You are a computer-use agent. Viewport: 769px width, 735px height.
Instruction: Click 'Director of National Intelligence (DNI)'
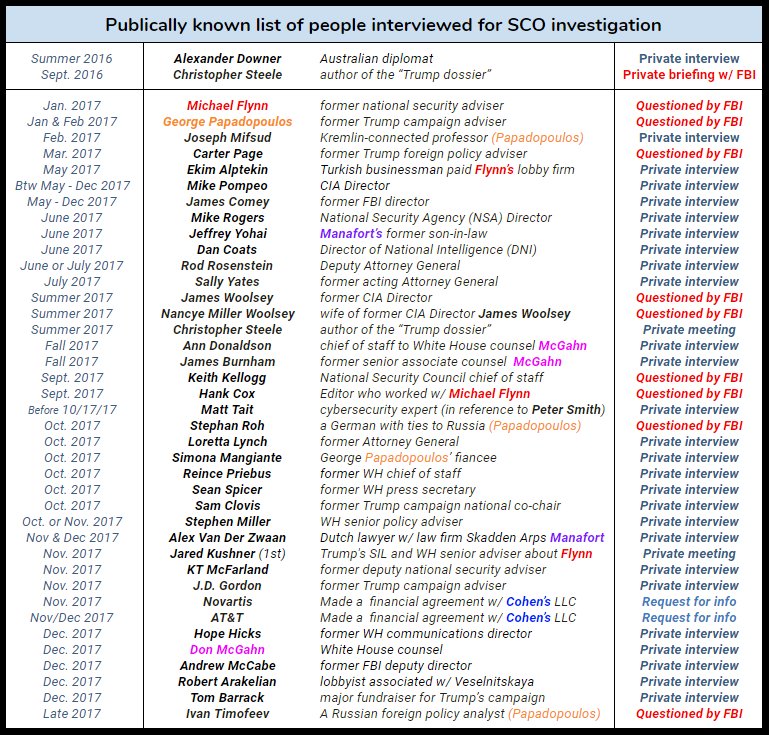(x=428, y=250)
